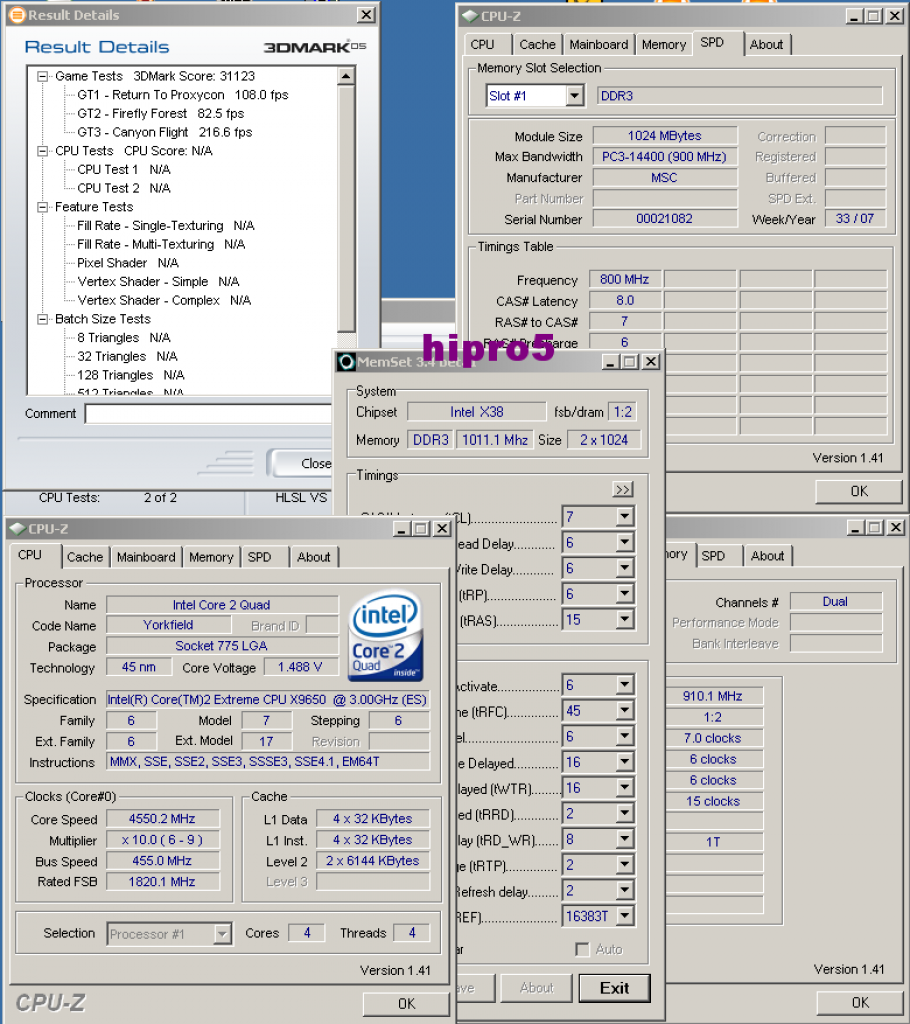Switch to the Mainboard tab in SPD window
This screenshot has width=910, height=1024.
(x=598, y=44)
